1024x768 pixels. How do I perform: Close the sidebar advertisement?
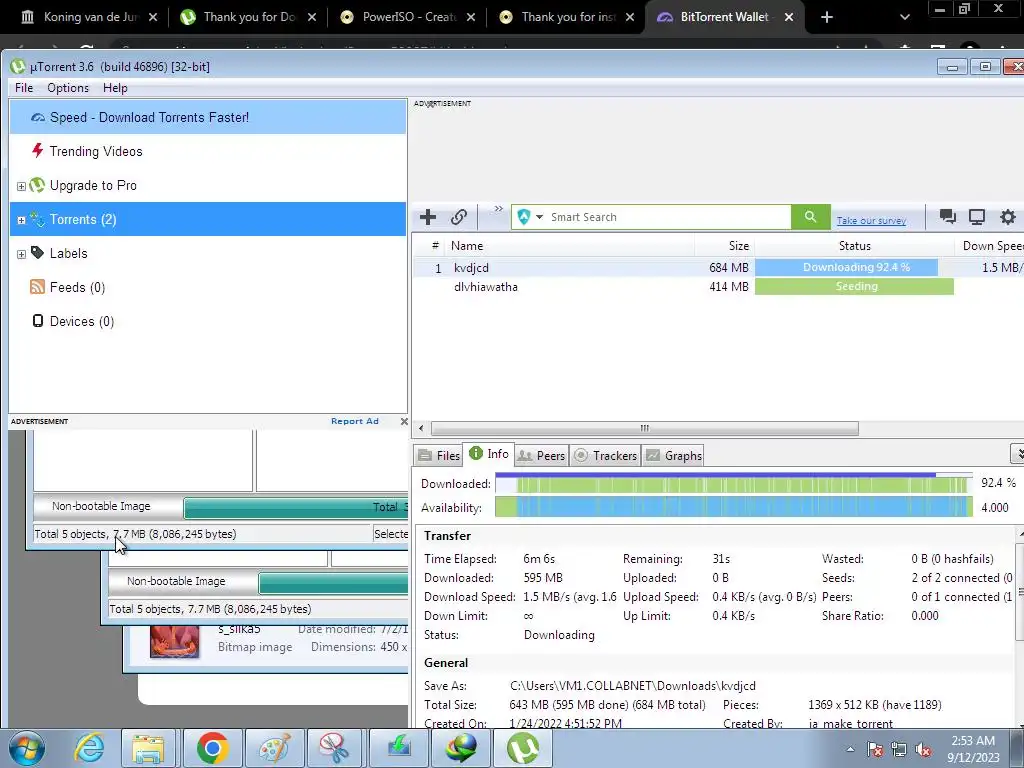tap(404, 421)
